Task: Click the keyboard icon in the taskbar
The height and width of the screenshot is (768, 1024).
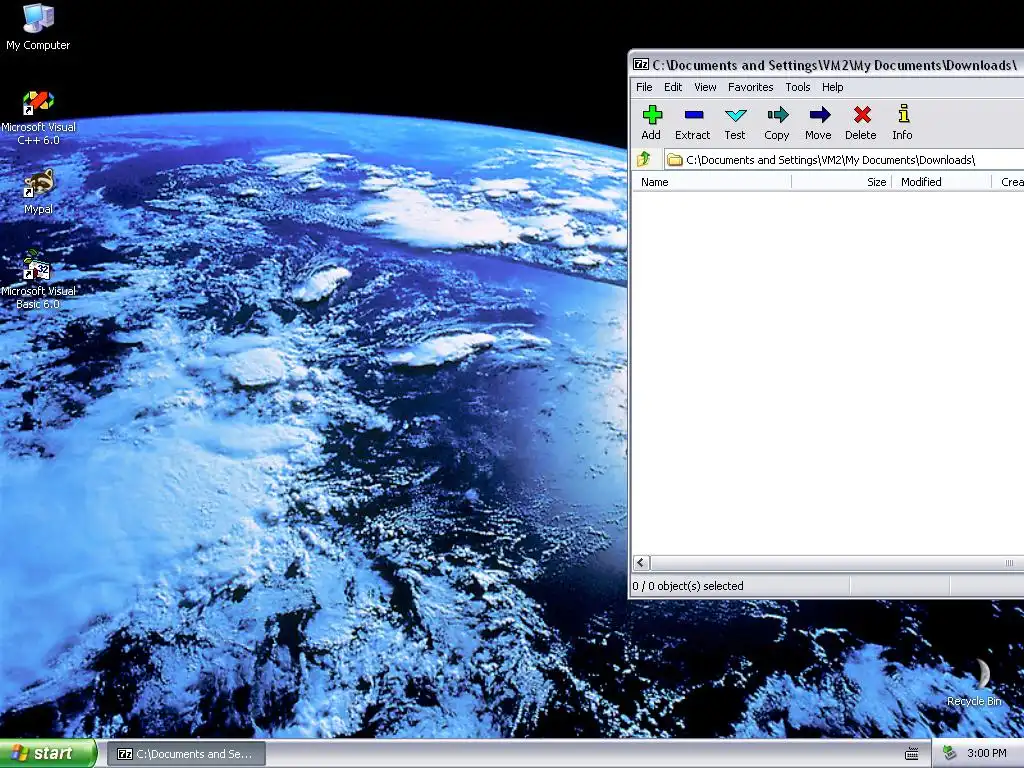Action: [x=912, y=754]
